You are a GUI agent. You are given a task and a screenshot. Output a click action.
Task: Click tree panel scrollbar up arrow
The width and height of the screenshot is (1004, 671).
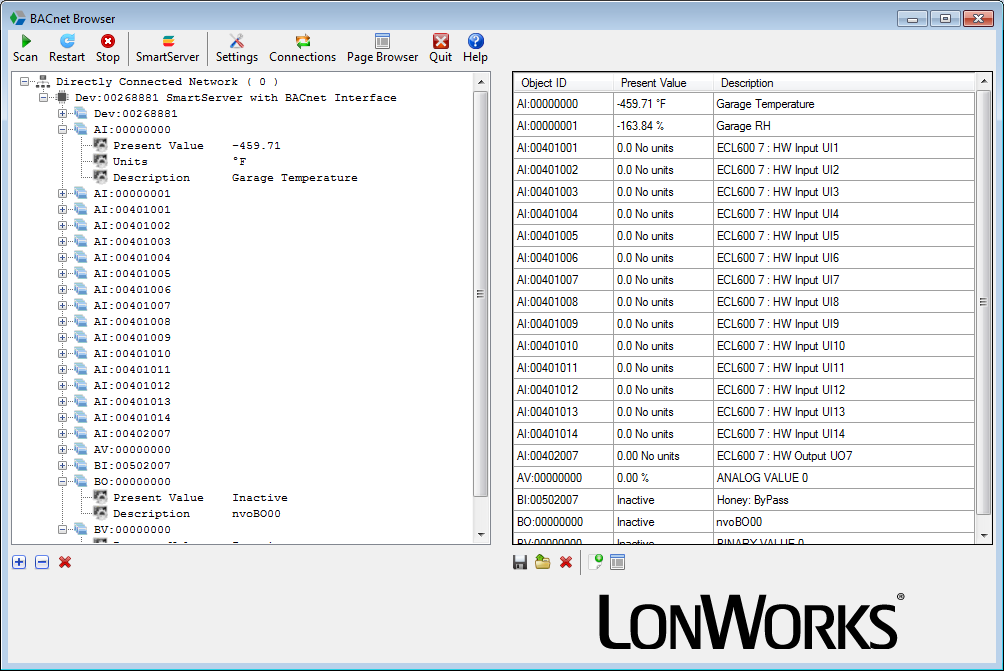tap(481, 82)
